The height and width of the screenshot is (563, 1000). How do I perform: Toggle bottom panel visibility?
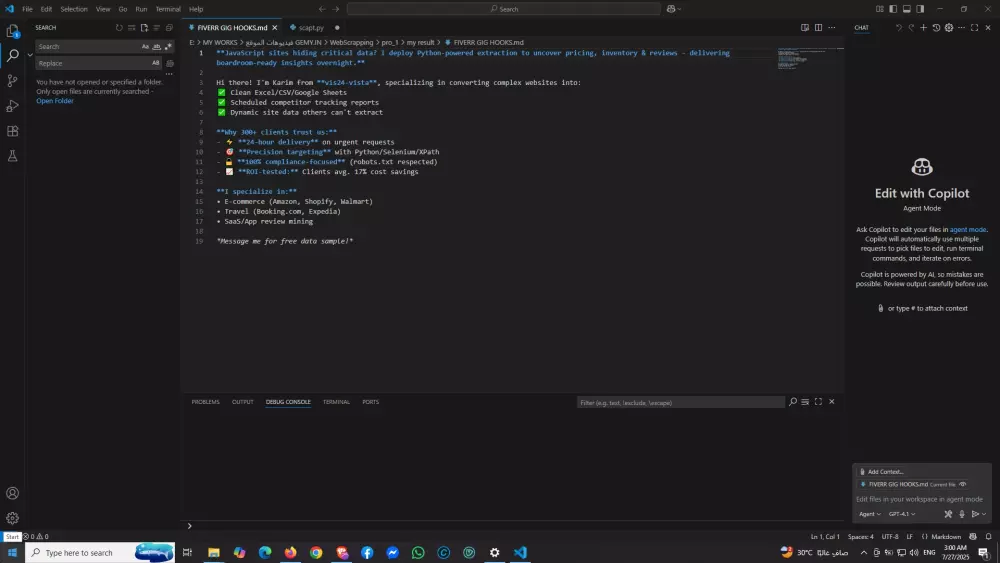[x=906, y=9]
